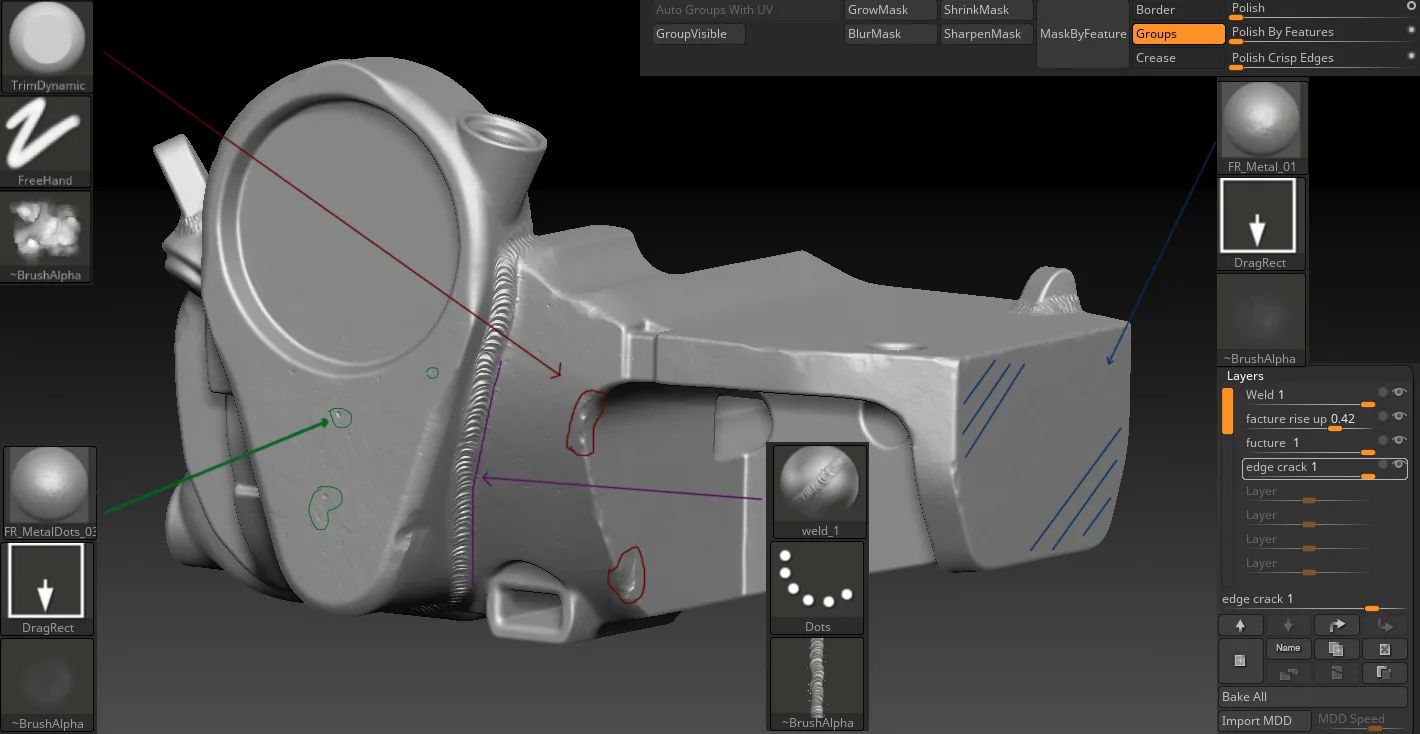Toggle visibility eye of Weld 1 layer
The image size is (1420, 734).
tap(1399, 392)
